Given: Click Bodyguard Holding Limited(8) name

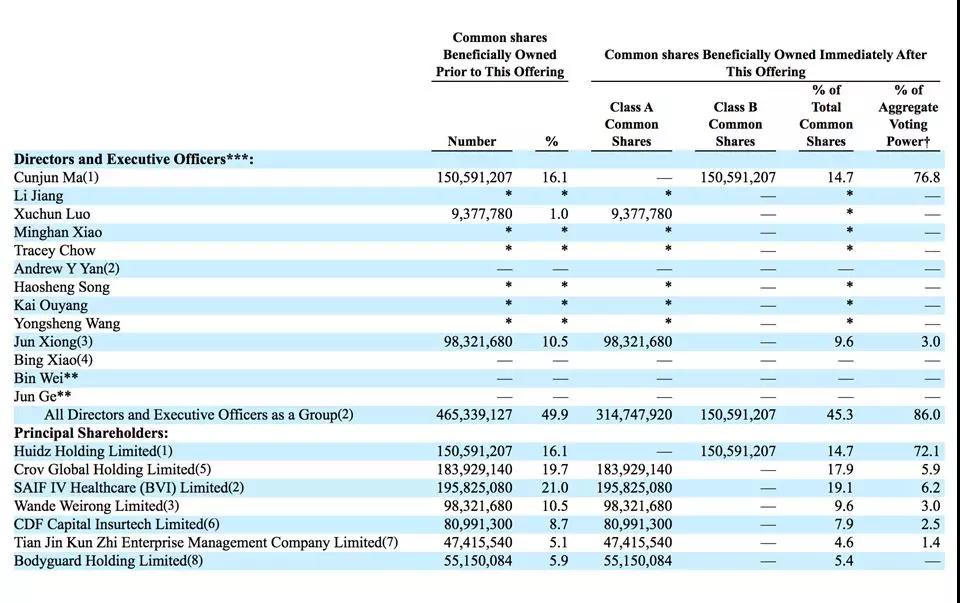Looking at the screenshot, I should [108, 561].
